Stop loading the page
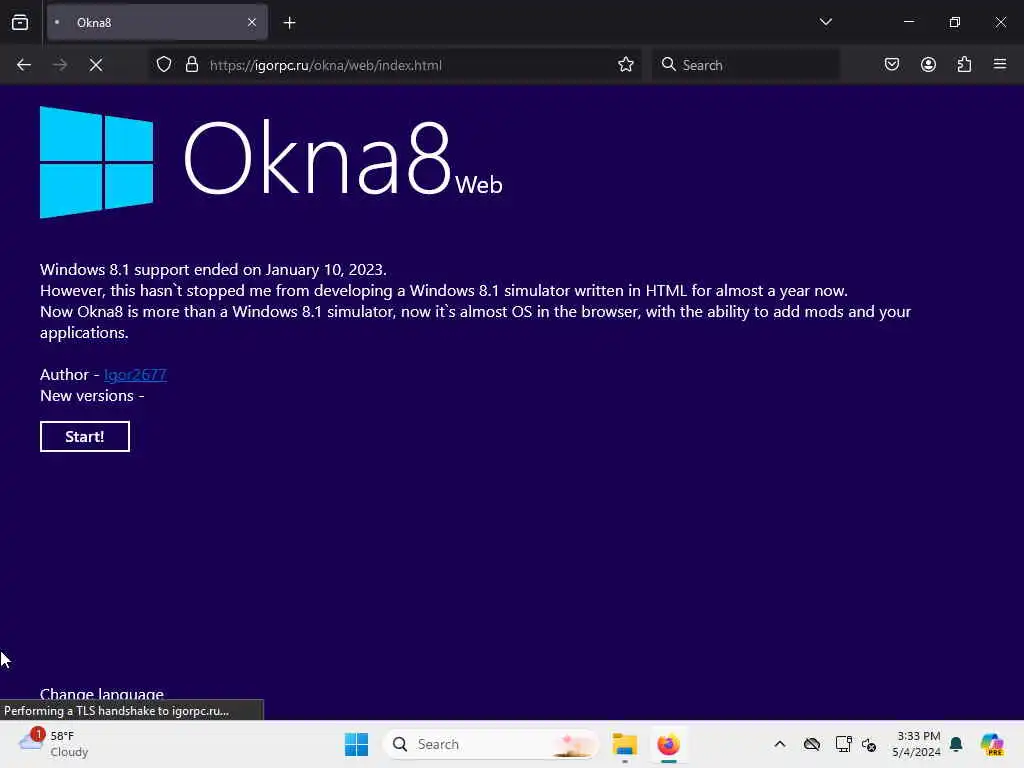This screenshot has height=768, width=1024. pyautogui.click(x=96, y=65)
